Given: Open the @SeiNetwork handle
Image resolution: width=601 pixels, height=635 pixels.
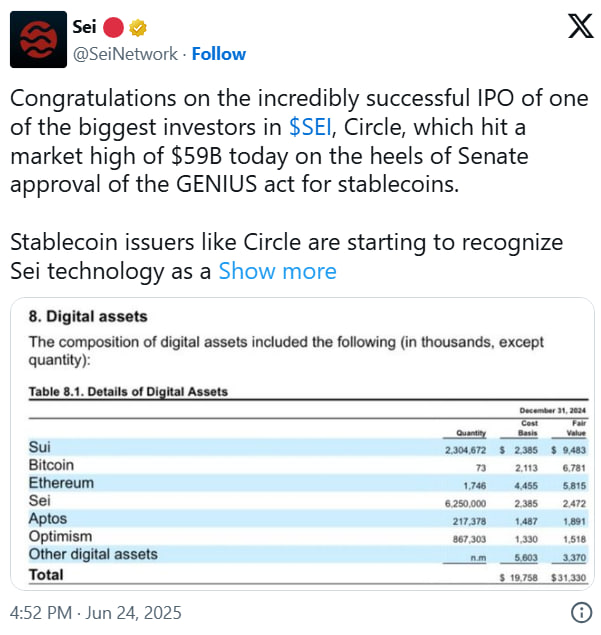Looking at the screenshot, I should tap(124, 53).
